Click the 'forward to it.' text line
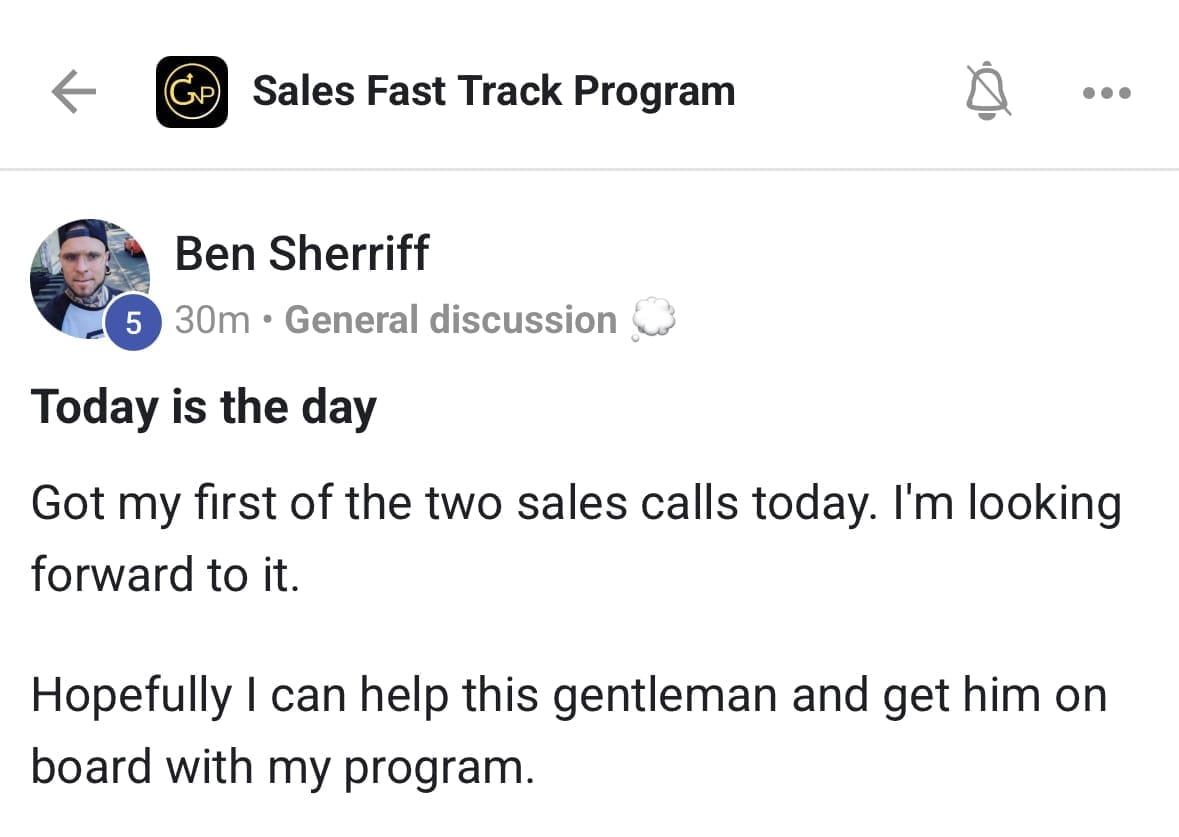1179x837 pixels. tap(165, 574)
